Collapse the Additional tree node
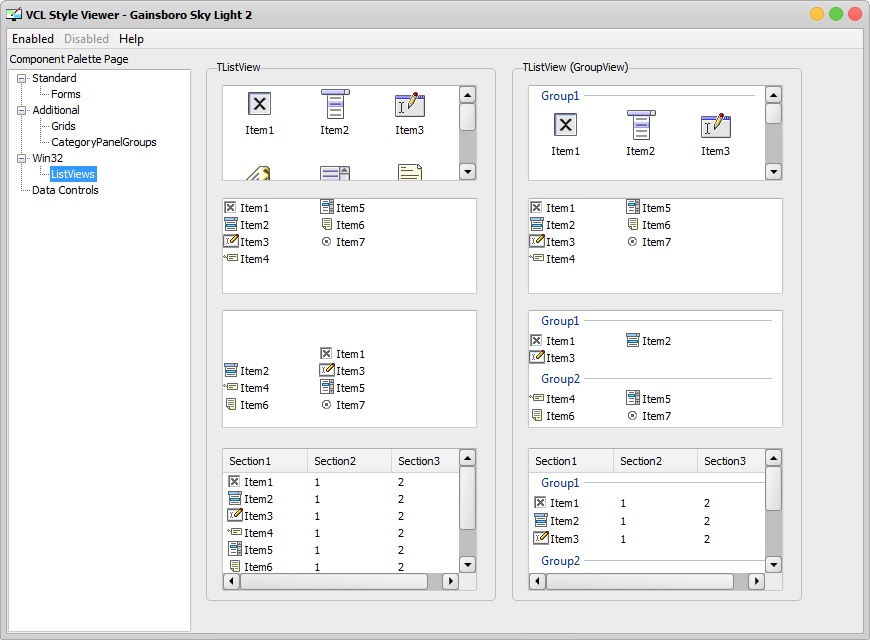 21,110
